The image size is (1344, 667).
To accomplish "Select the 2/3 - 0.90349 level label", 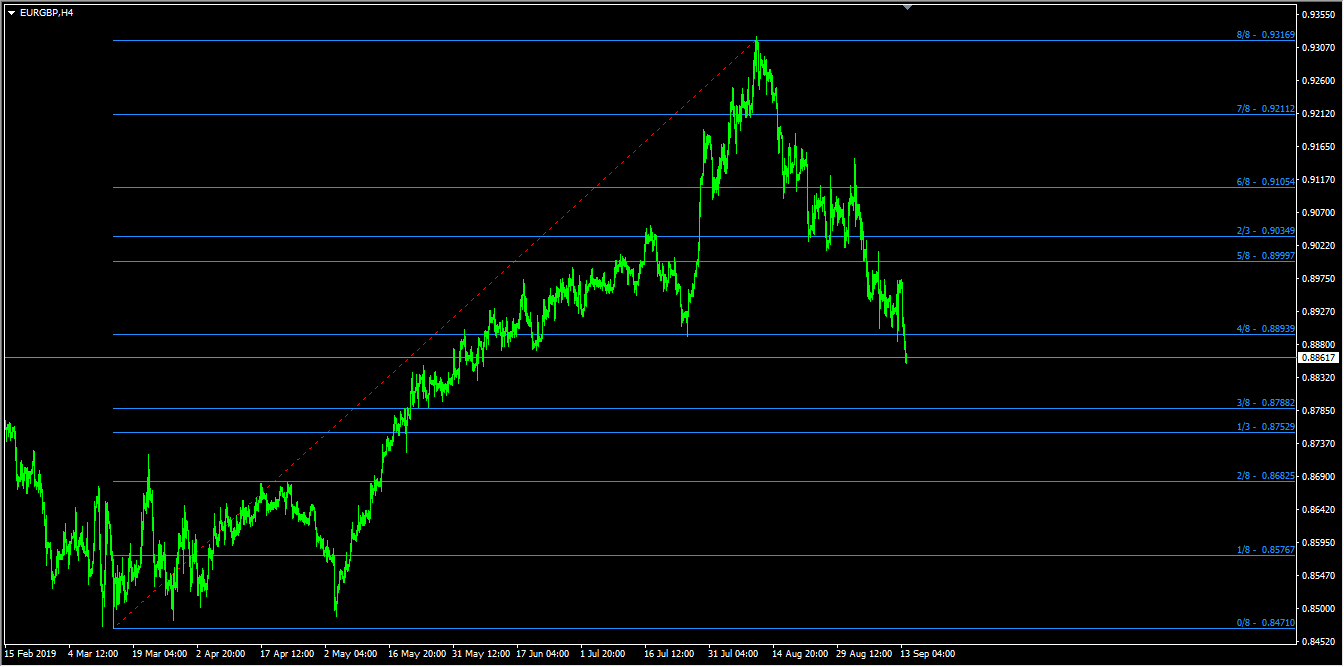I will point(1266,231).
